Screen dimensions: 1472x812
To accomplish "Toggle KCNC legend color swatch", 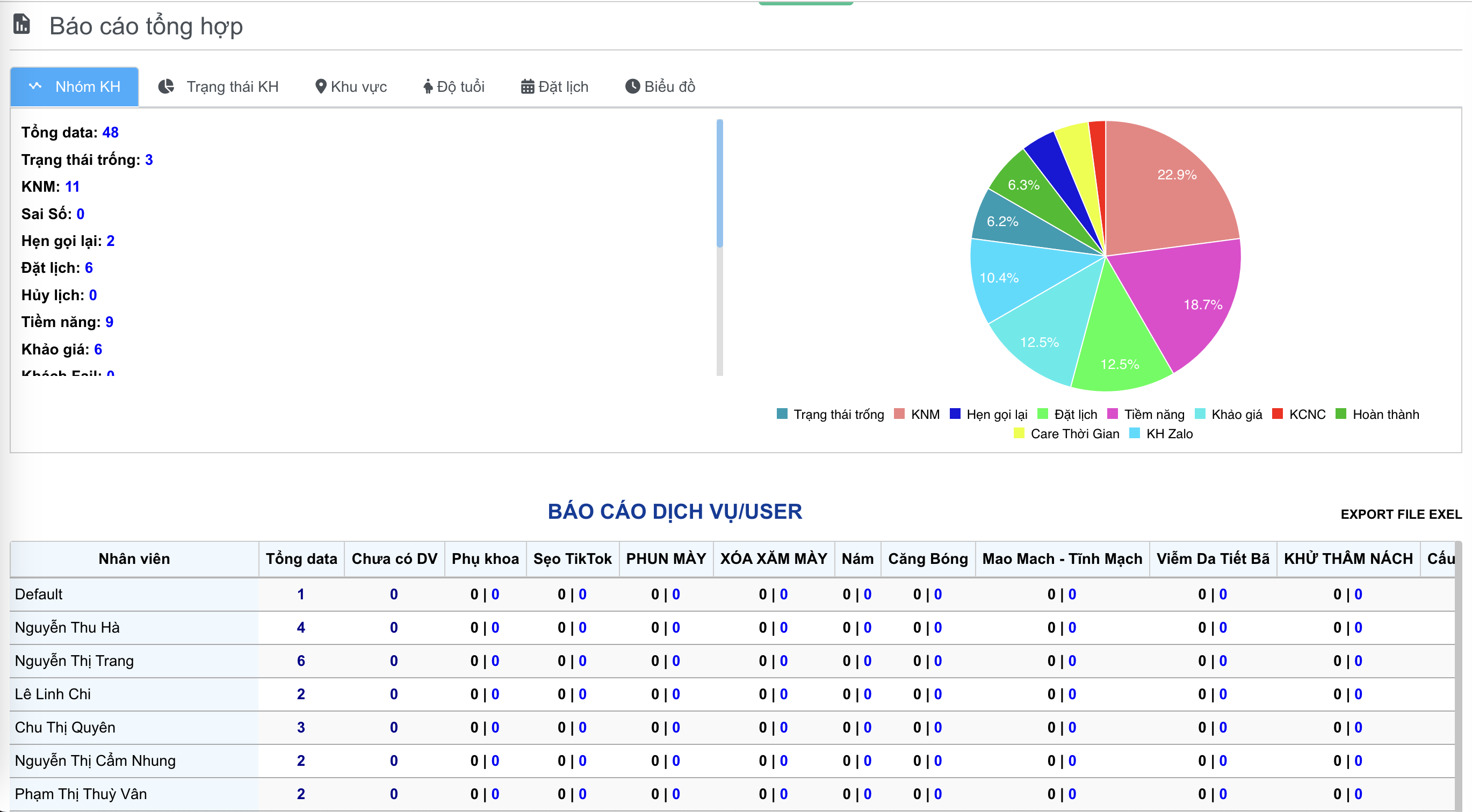I will point(1278,414).
